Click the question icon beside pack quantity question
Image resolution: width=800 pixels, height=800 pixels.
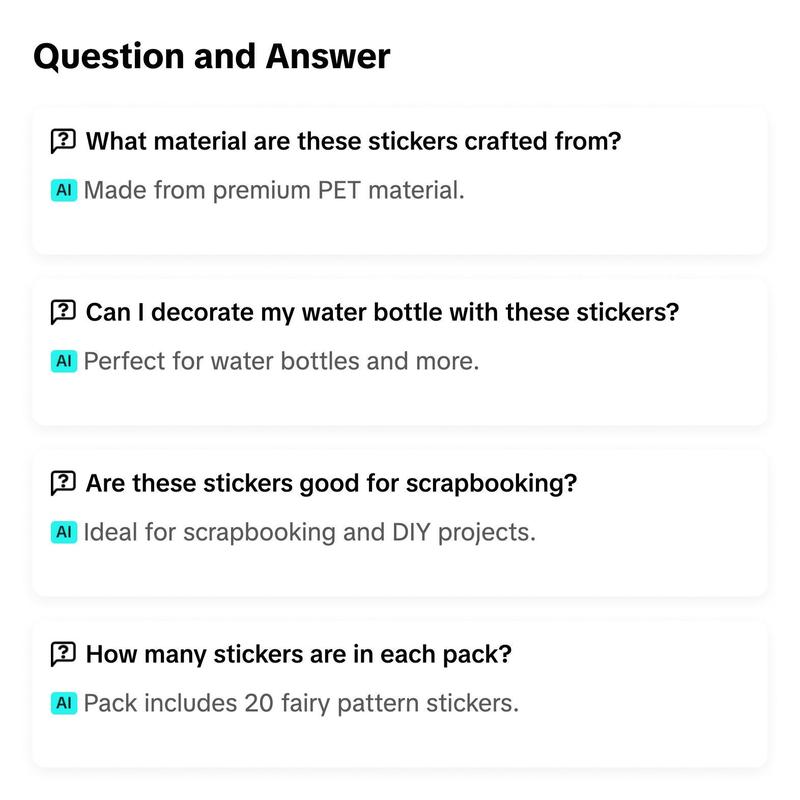pos(63,654)
